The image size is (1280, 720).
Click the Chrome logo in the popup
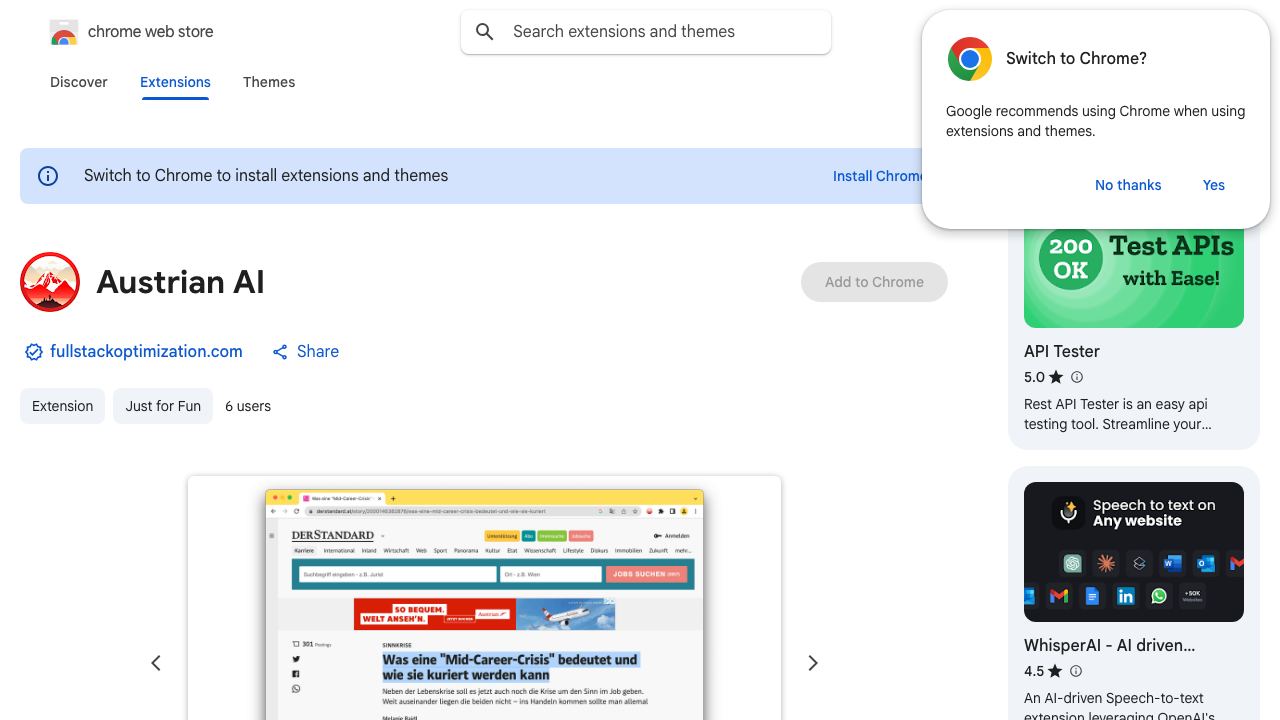pyautogui.click(x=969, y=59)
